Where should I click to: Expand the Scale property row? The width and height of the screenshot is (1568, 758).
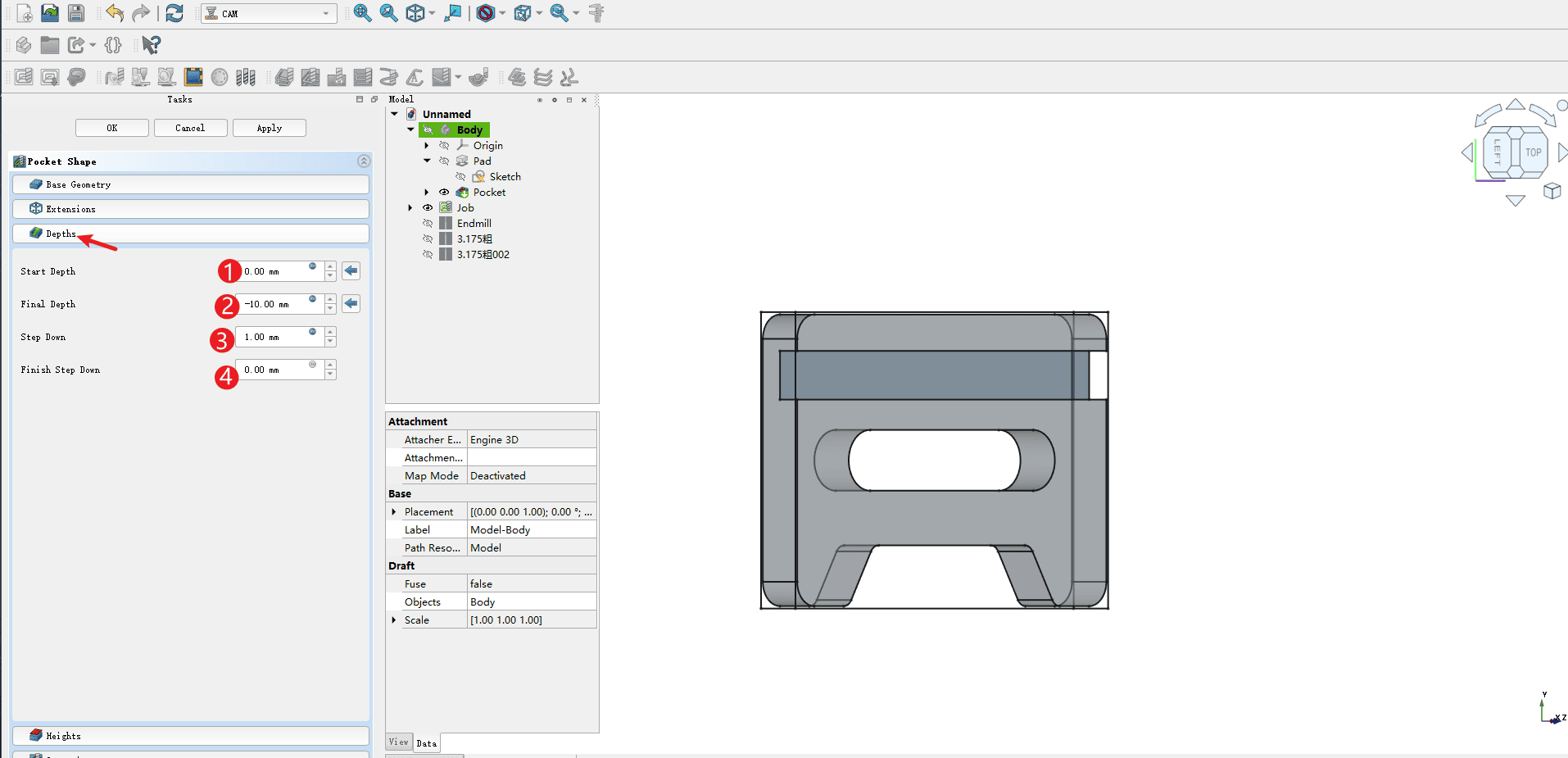pyautogui.click(x=394, y=620)
